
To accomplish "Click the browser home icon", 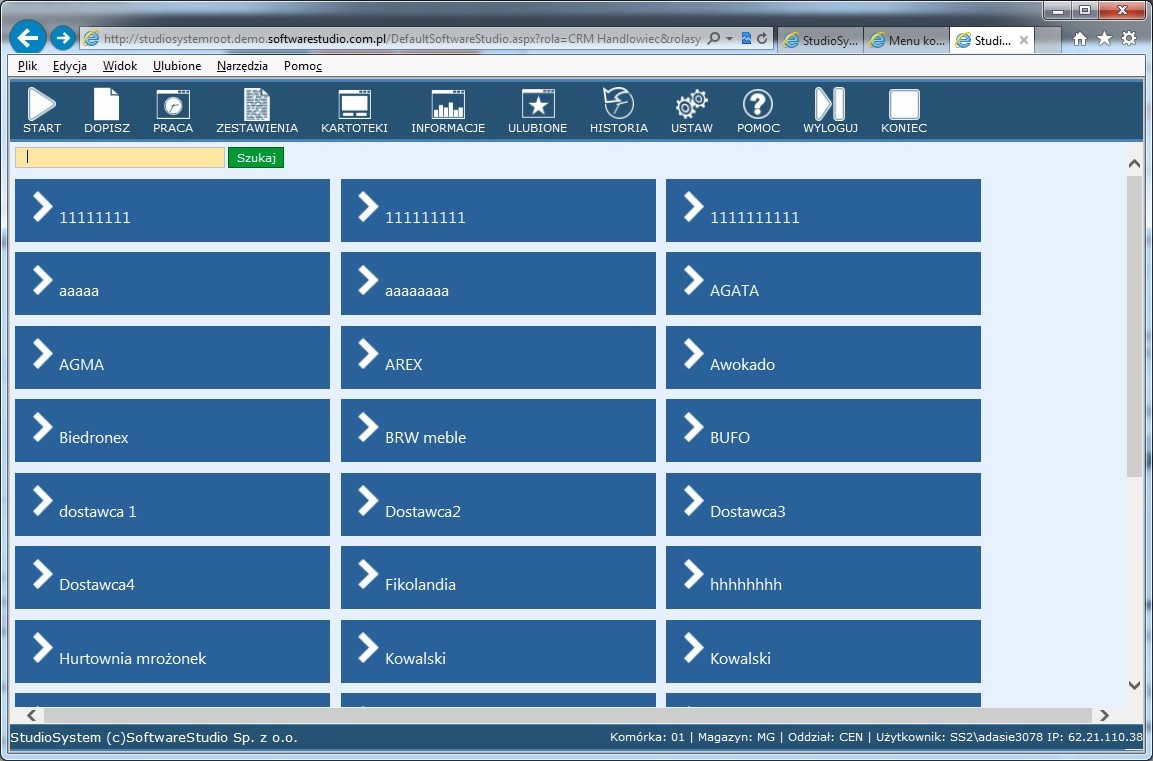I will tap(1079, 39).
